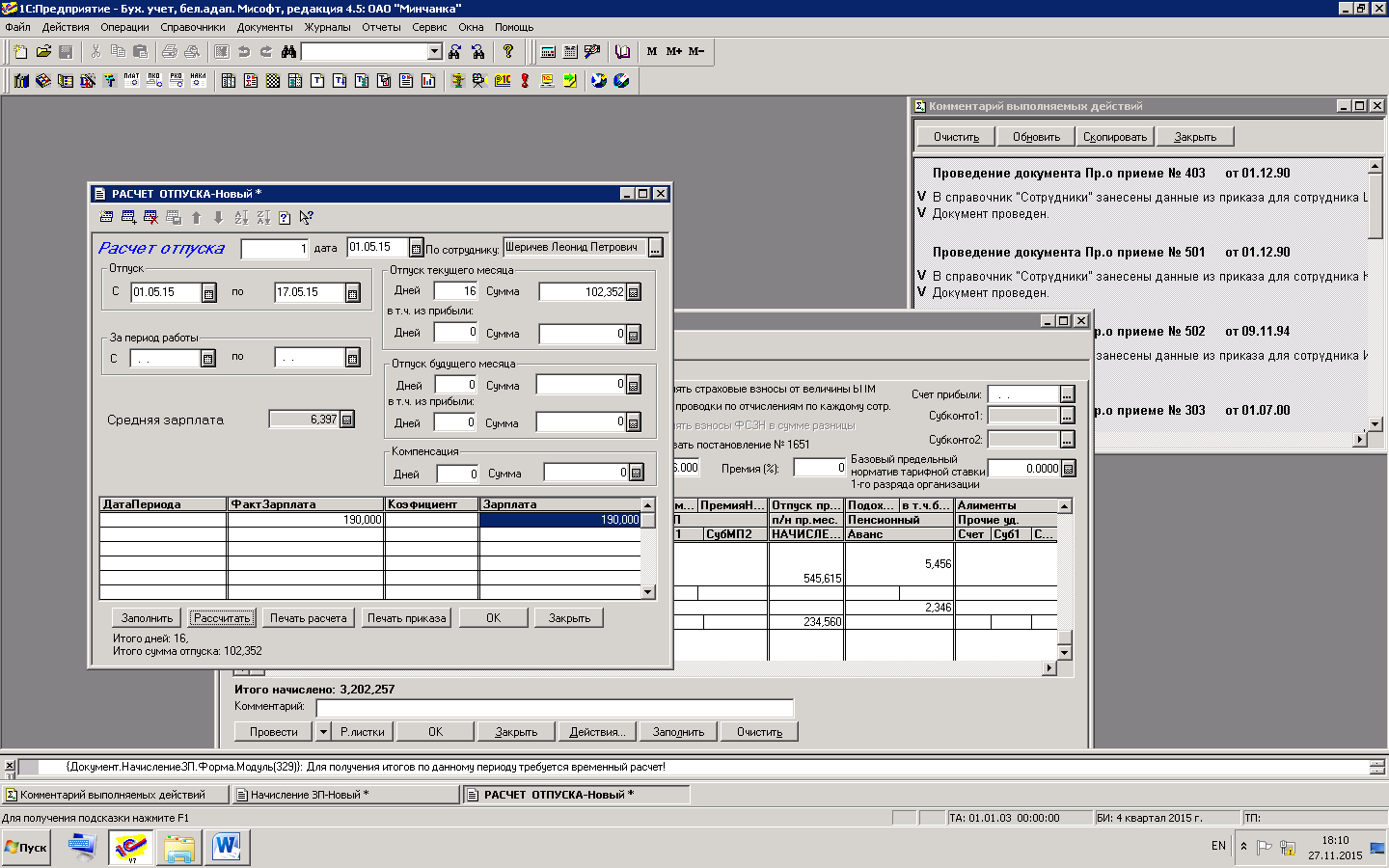Click the НАКЛ invoice icon
This screenshot has width=1389, height=868.
[x=199, y=80]
